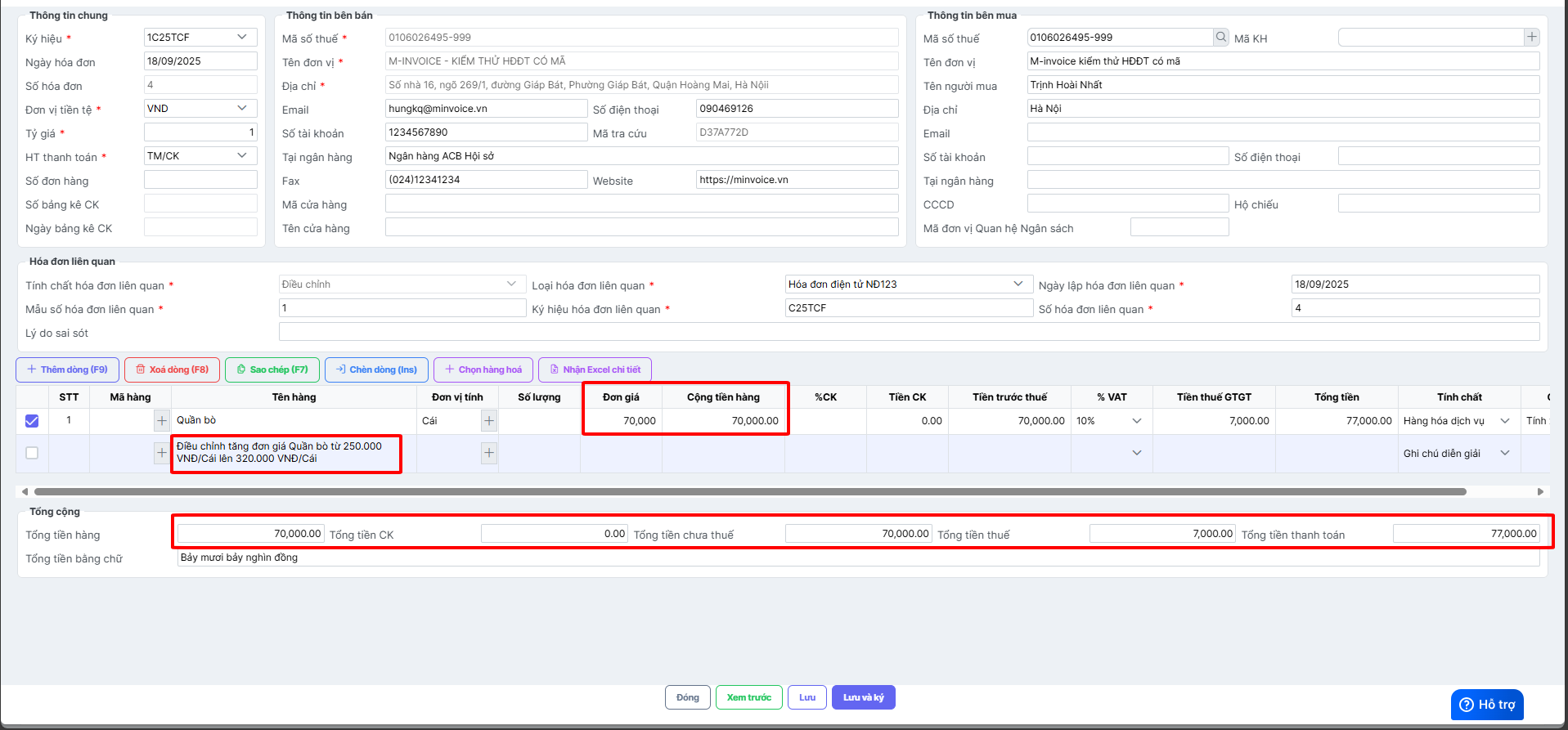
Task: Expand the Đơn vị tiền tệ VND dropdown
Action: click(242, 108)
